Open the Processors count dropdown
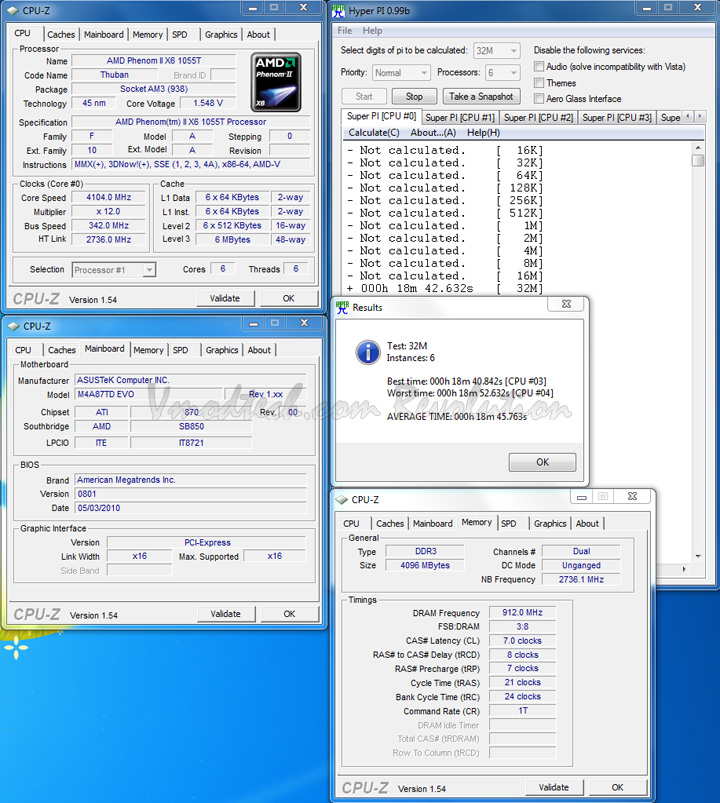 (x=502, y=73)
